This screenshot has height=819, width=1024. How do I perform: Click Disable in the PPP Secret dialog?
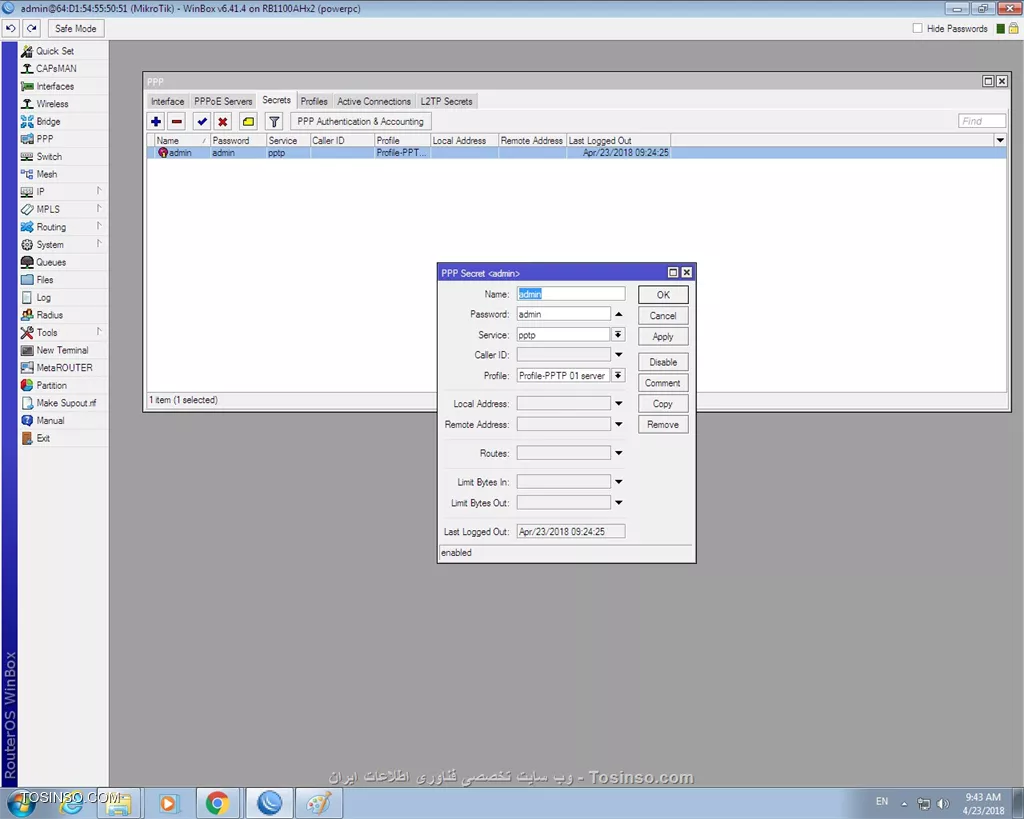pyautogui.click(x=663, y=362)
